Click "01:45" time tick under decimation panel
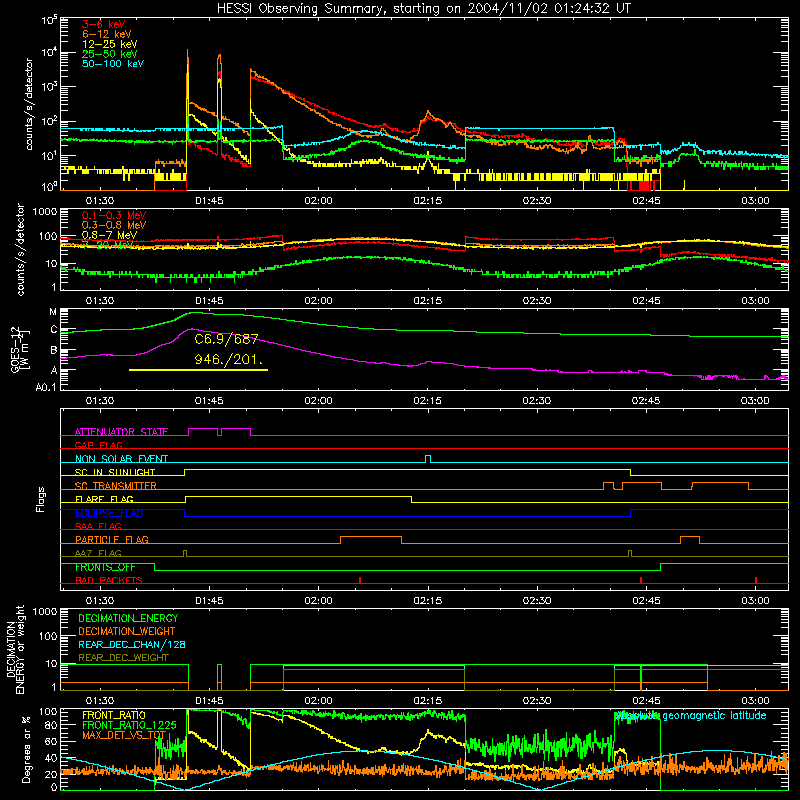The height and width of the screenshot is (800, 800). point(209,701)
